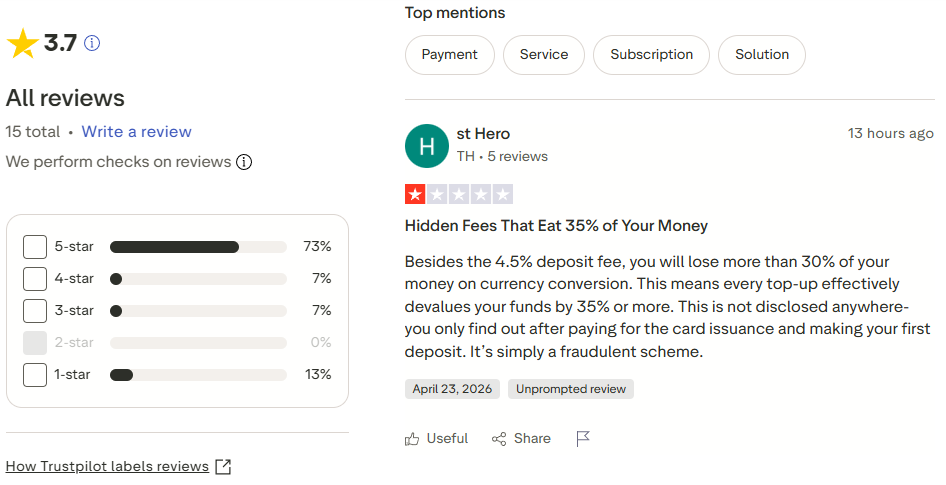Click the thumbs-up Useful icon

coord(412,439)
